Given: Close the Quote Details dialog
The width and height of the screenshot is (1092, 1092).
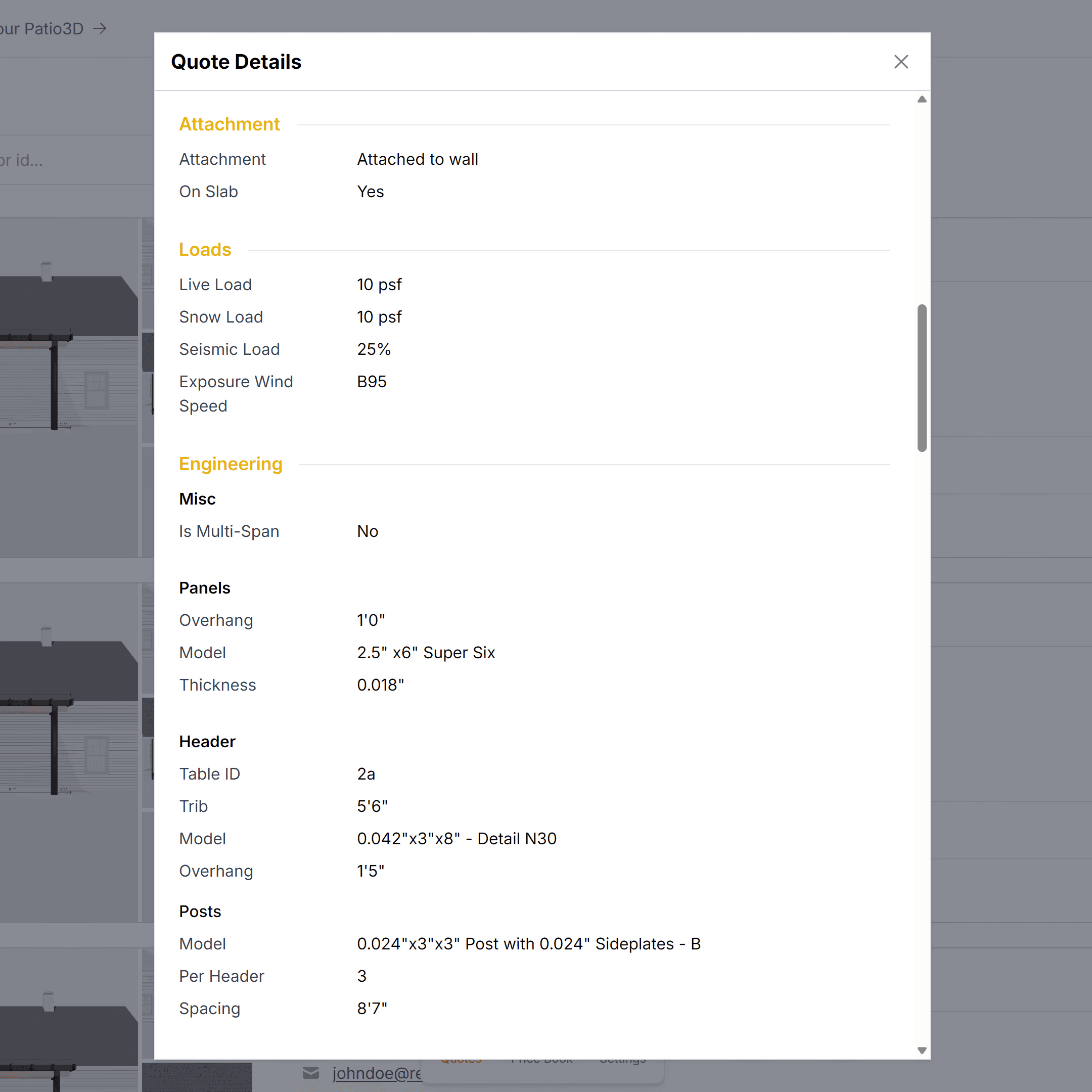Looking at the screenshot, I should (900, 62).
